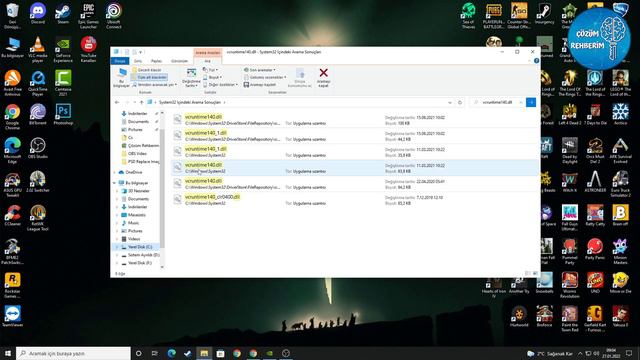Open 'Yeniden aranacak yer' dropdown
This screenshot has height=360, width=640.
(154, 84)
